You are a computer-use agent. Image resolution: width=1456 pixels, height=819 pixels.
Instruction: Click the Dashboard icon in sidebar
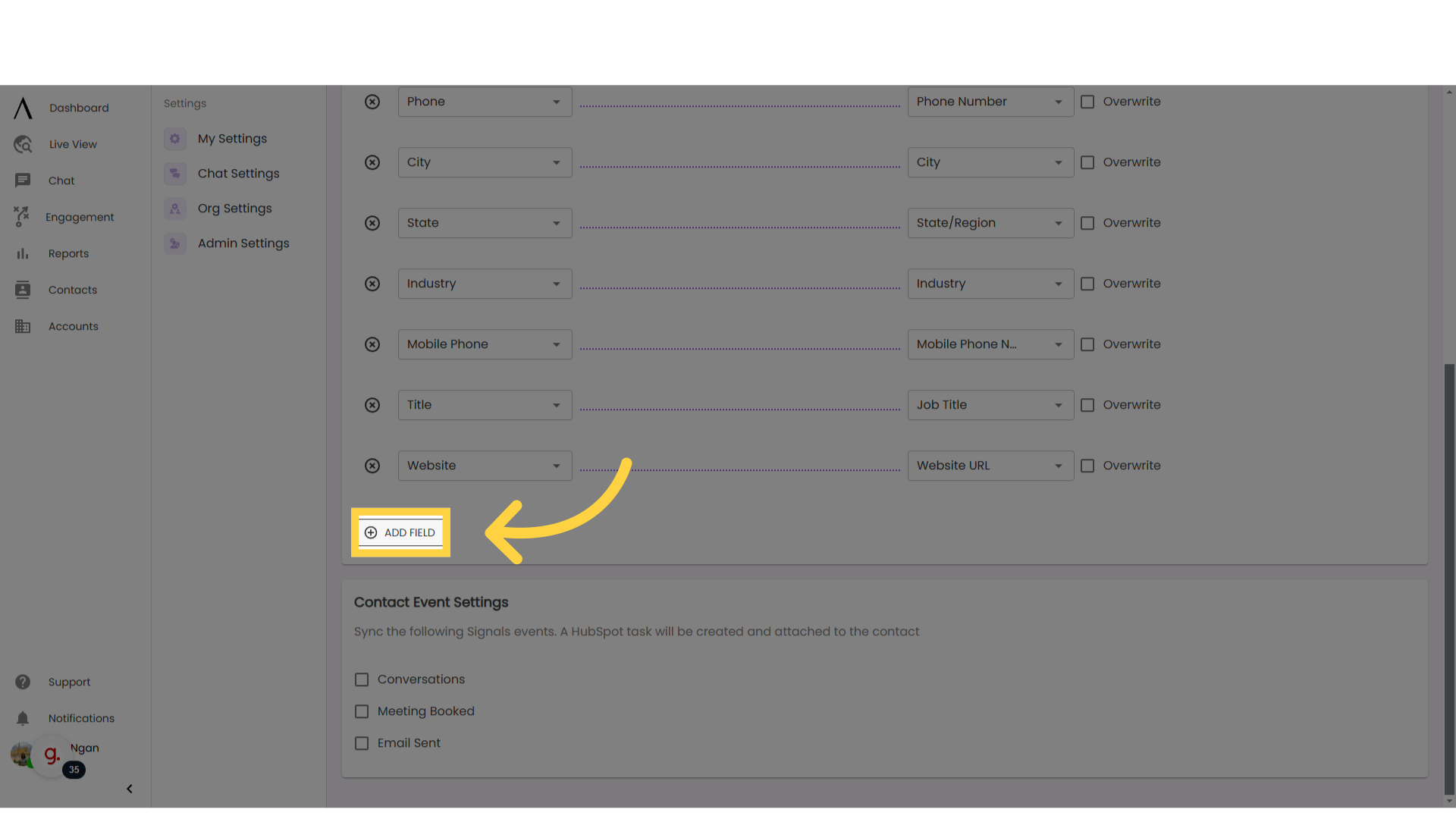[22, 108]
